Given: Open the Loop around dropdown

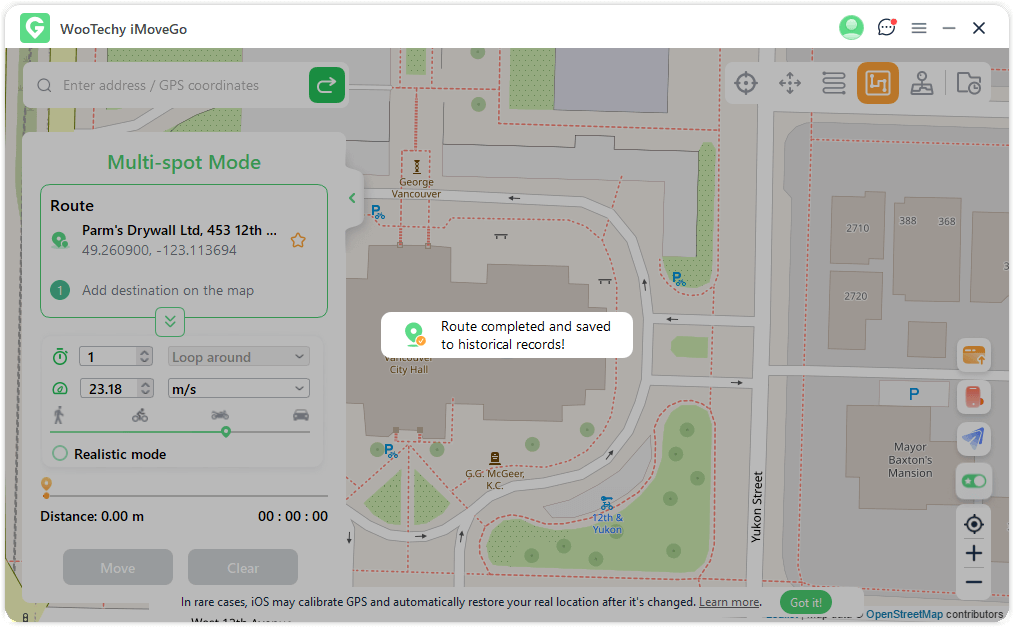Looking at the screenshot, I should point(238,357).
